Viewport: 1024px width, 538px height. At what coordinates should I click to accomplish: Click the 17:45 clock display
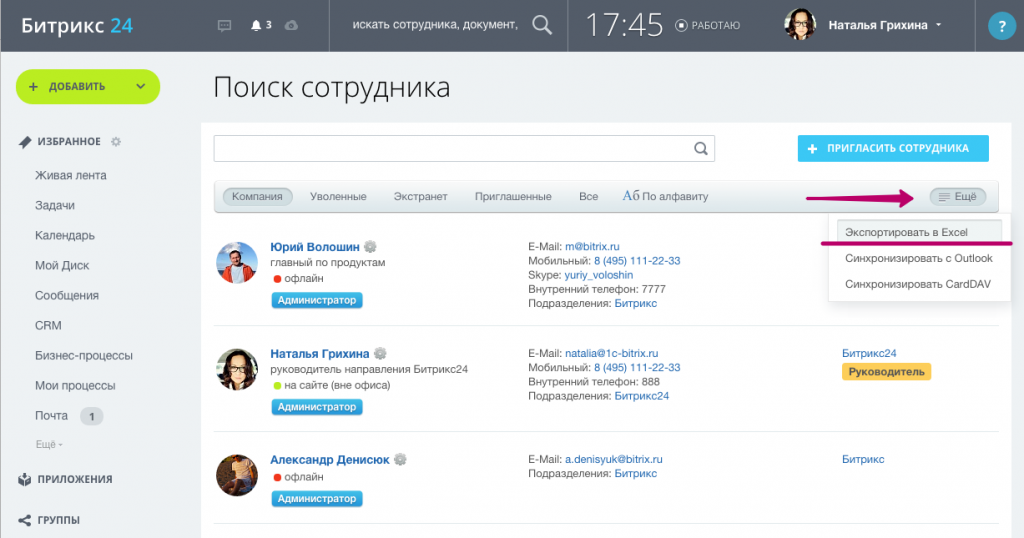point(624,25)
